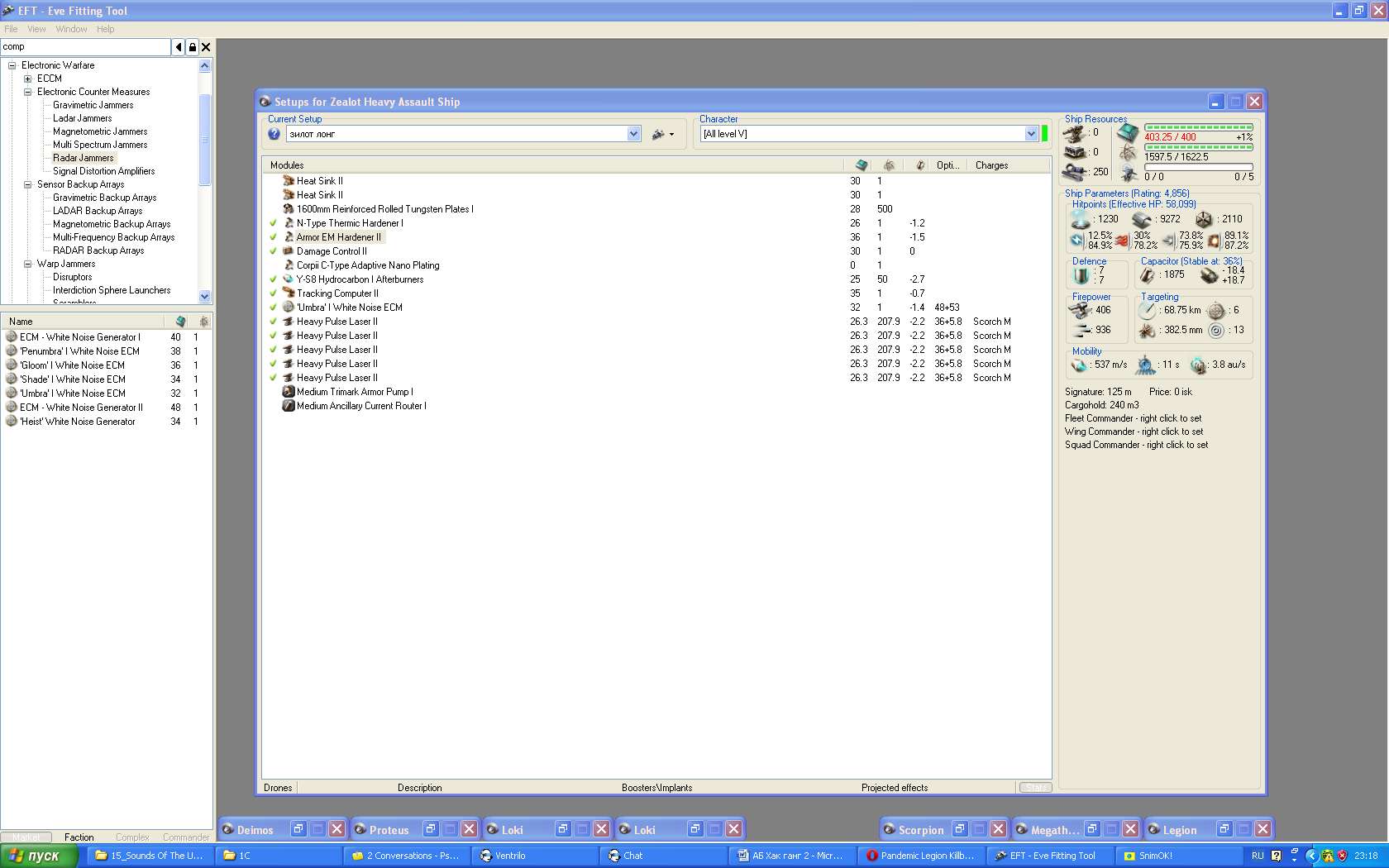Collapse the Warp Jammers tree node
1389x868 pixels.
click(28, 264)
